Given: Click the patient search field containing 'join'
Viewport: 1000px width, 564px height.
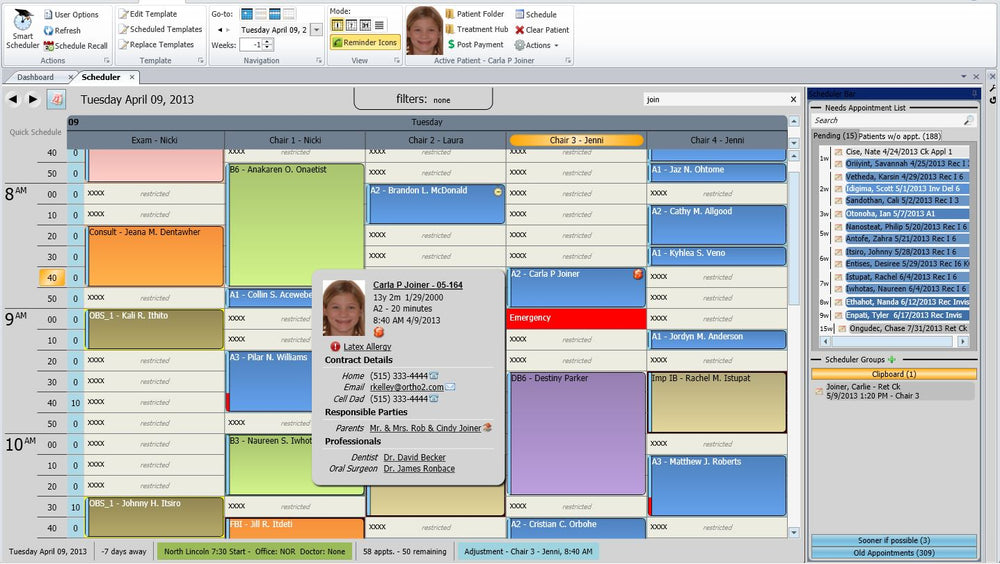Looking at the screenshot, I should [x=714, y=100].
